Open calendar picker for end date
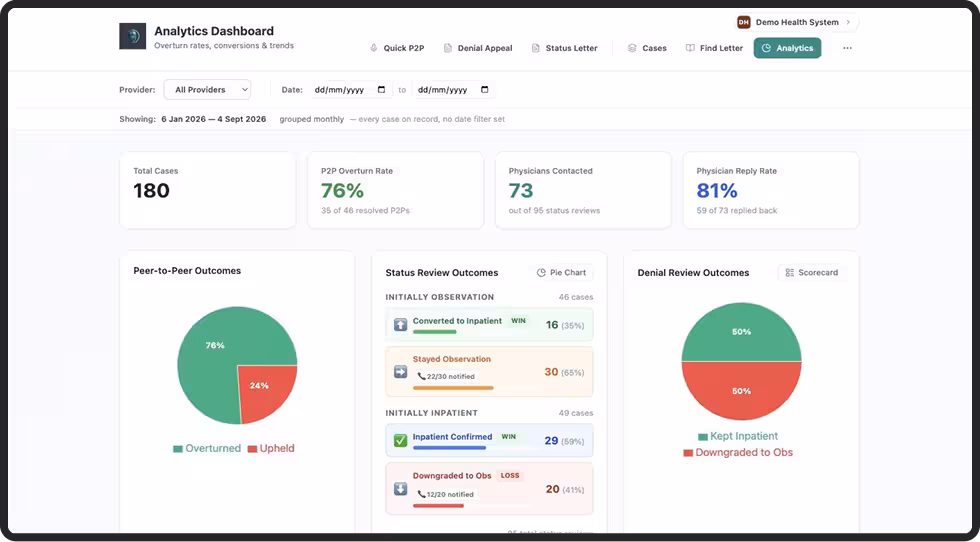This screenshot has height=542, width=980. [x=485, y=90]
